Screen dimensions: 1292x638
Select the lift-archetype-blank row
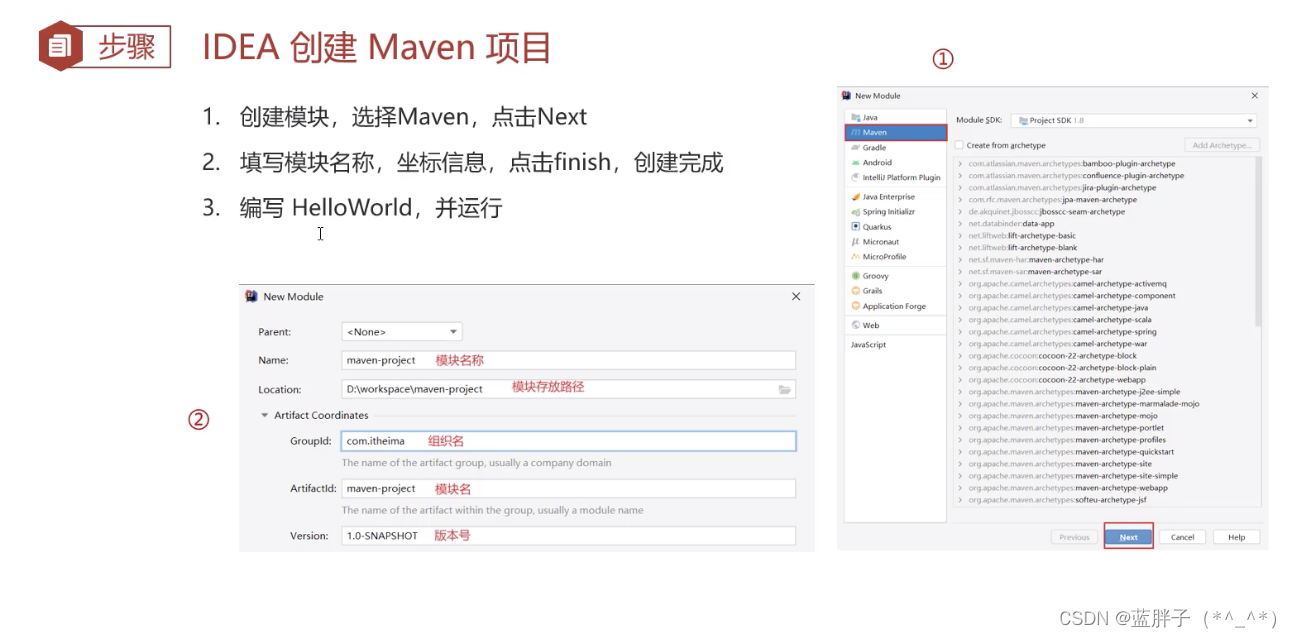pos(1105,248)
